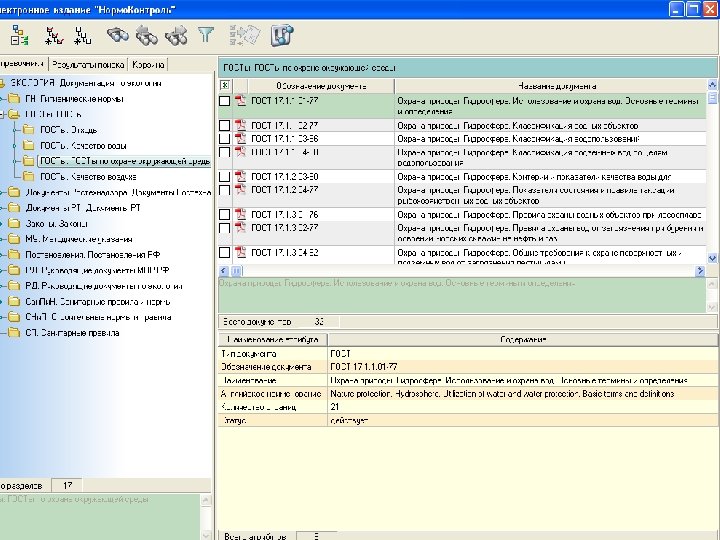Sort by Название документа column header

coord(558,84)
